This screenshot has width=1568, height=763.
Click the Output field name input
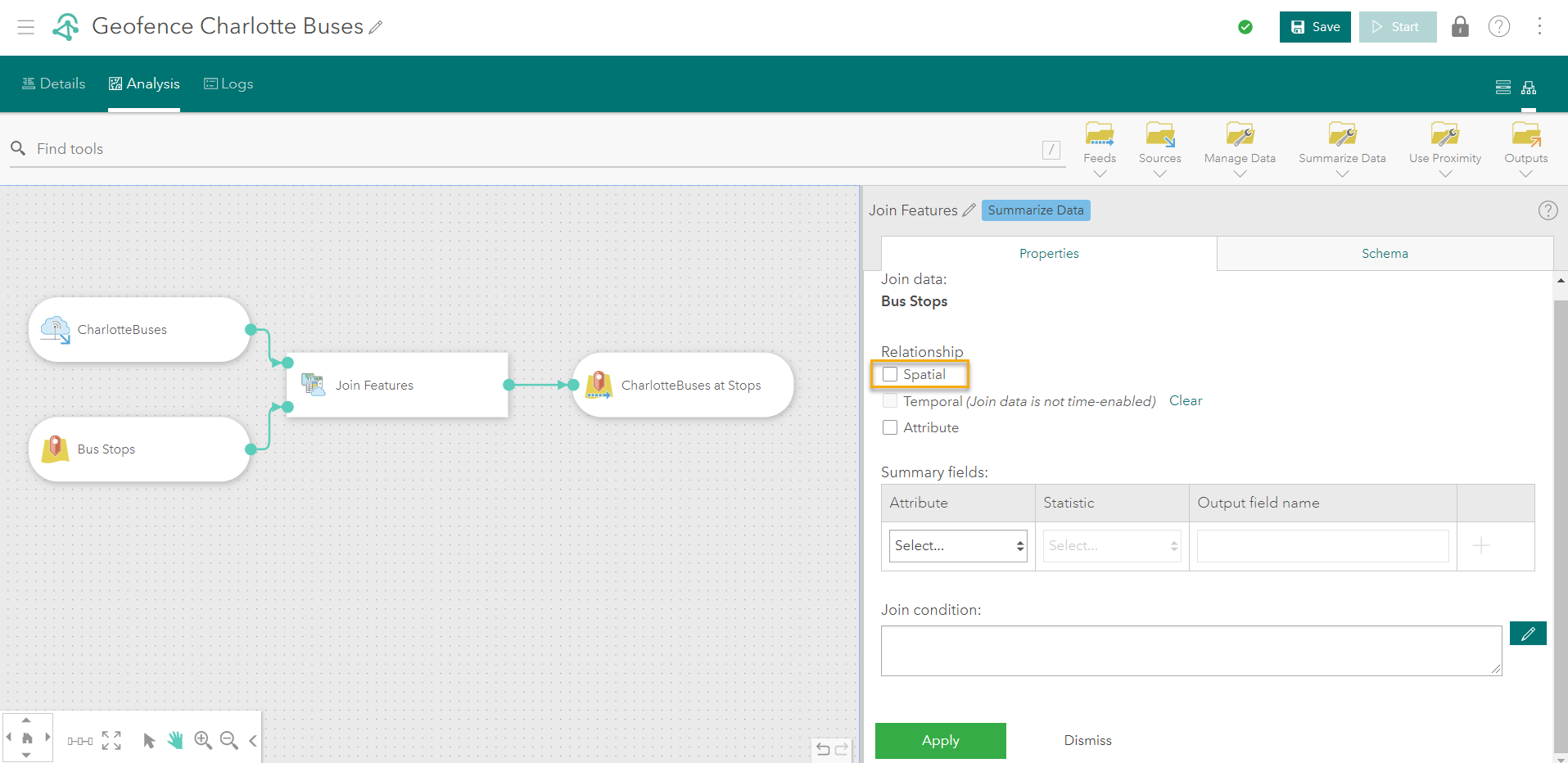click(1323, 546)
